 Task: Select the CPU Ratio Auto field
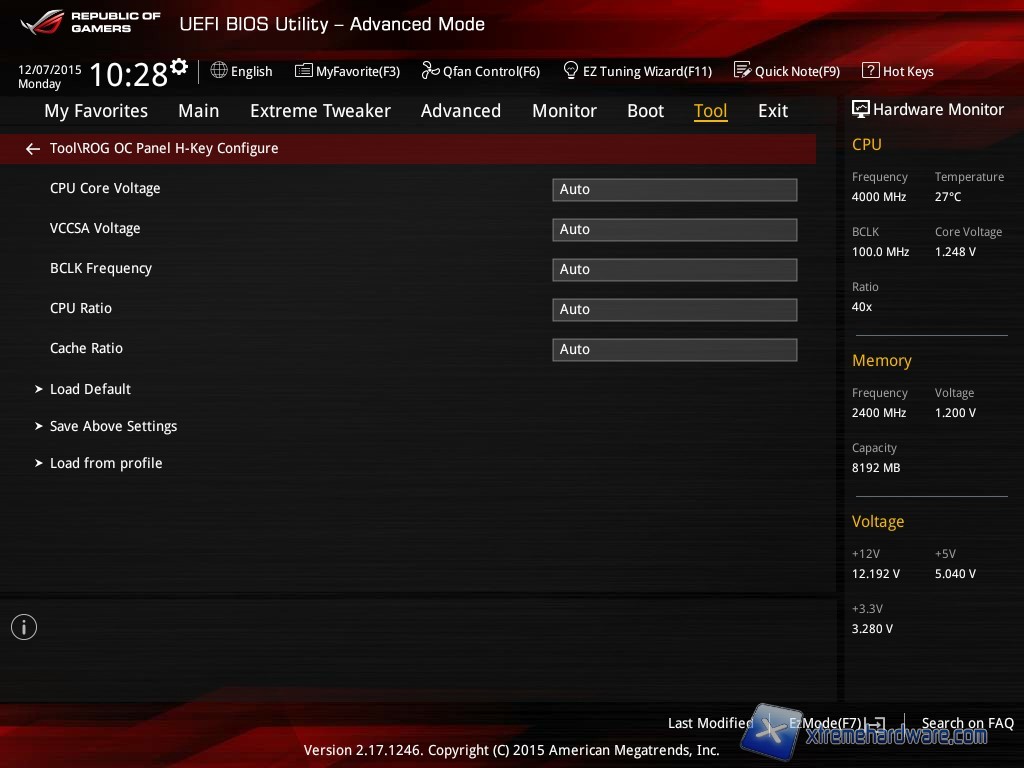674,309
